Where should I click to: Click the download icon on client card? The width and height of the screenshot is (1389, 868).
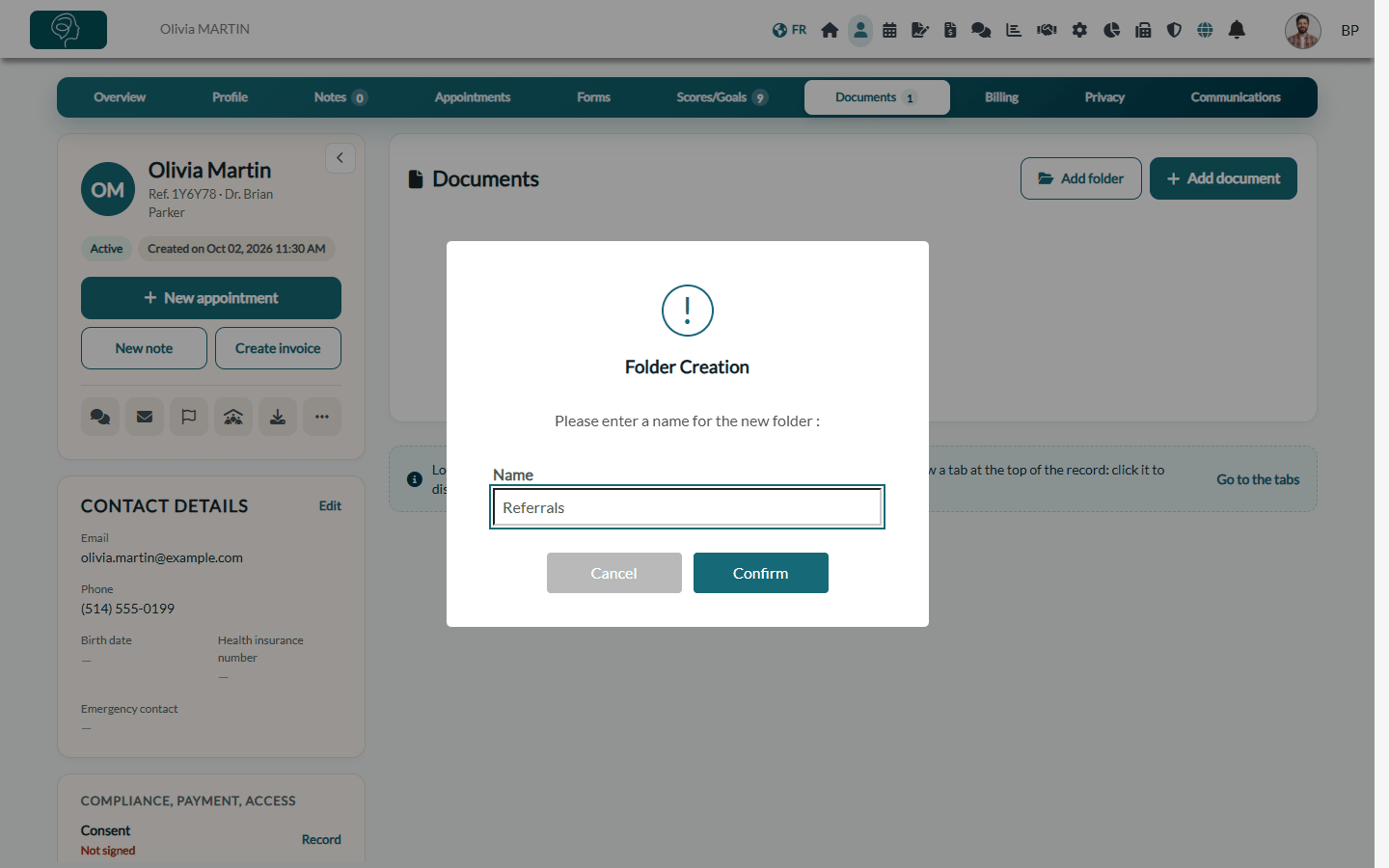(x=278, y=417)
